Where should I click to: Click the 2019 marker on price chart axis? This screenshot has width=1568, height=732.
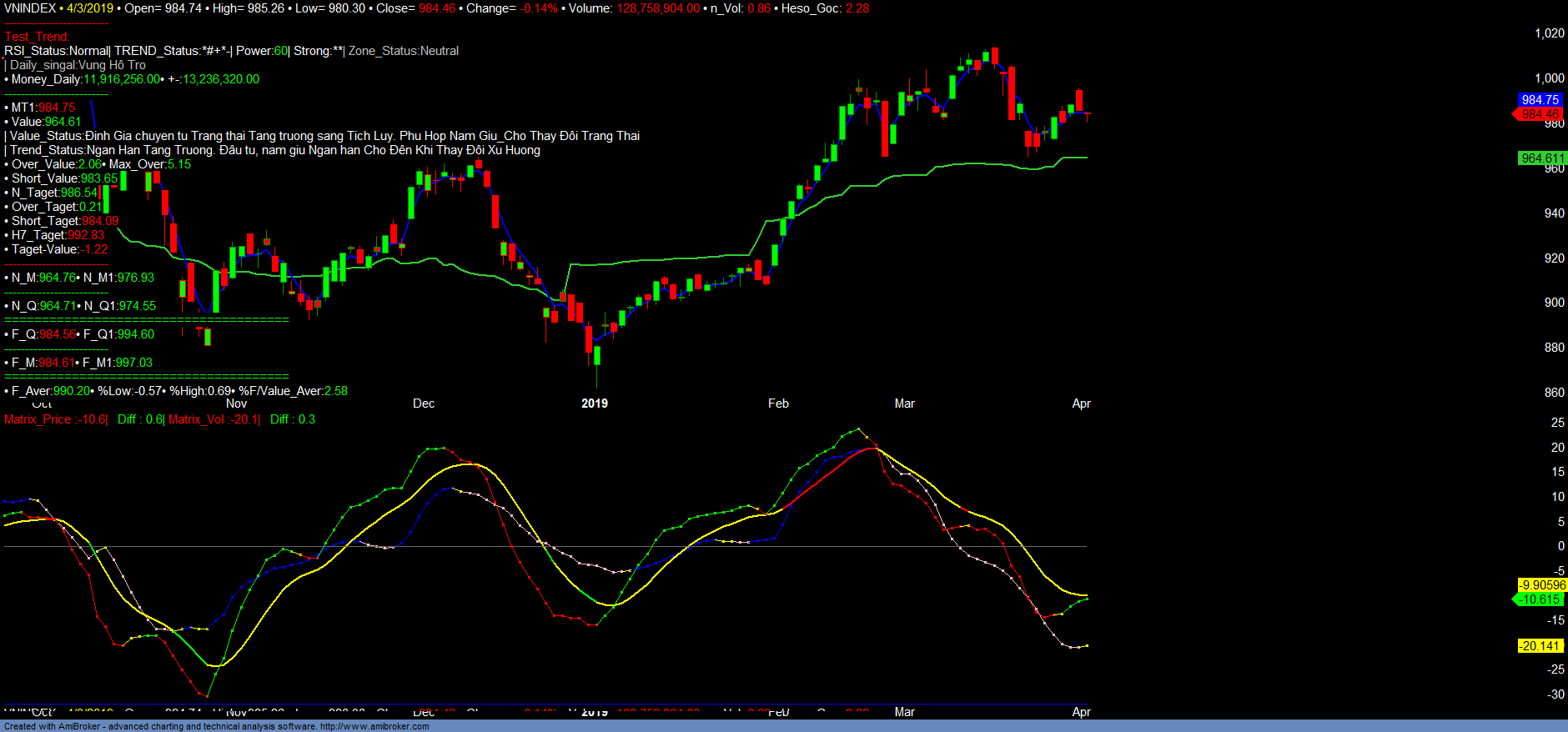(594, 404)
